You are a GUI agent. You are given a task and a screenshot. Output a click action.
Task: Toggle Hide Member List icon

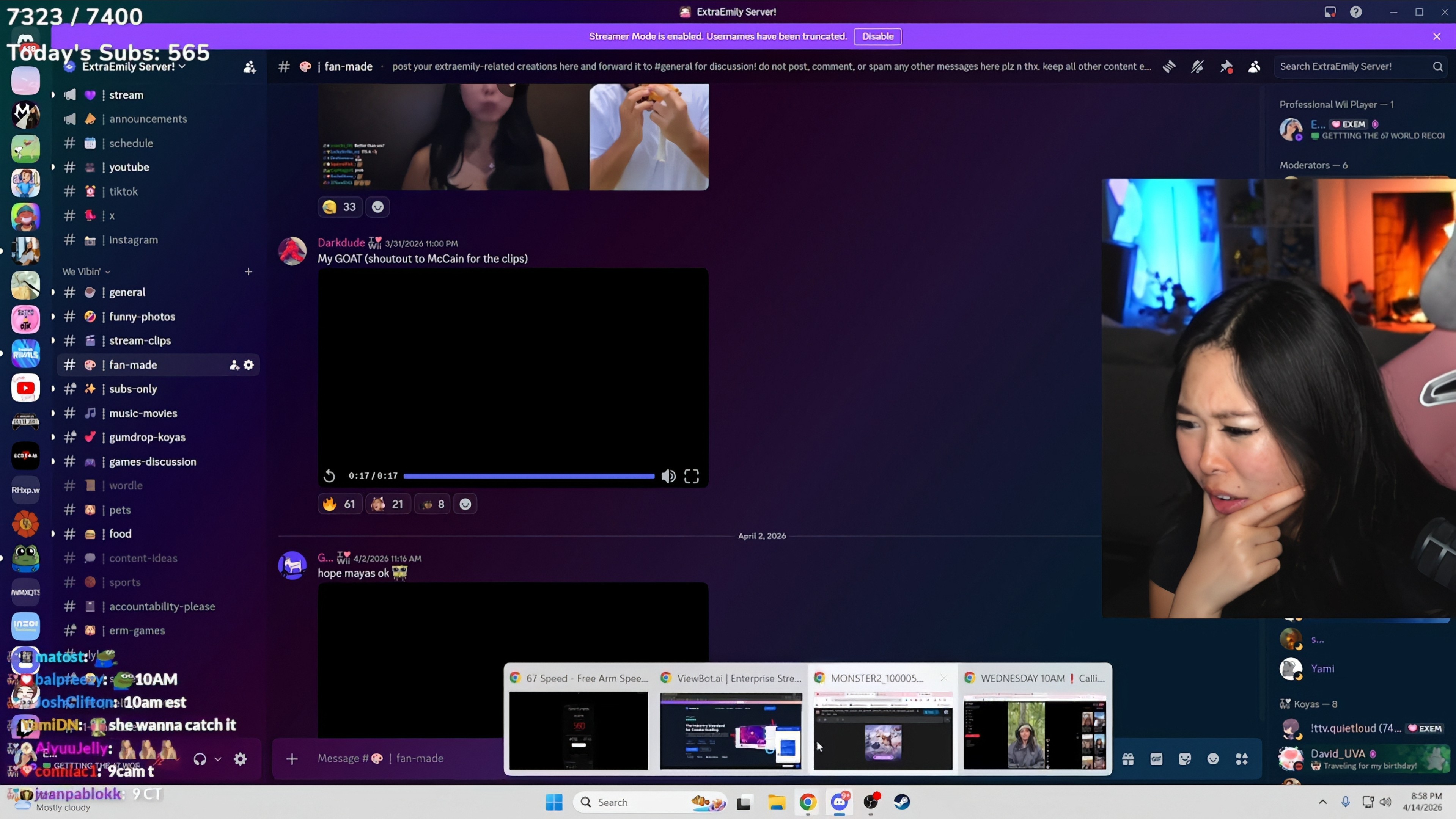click(1254, 67)
